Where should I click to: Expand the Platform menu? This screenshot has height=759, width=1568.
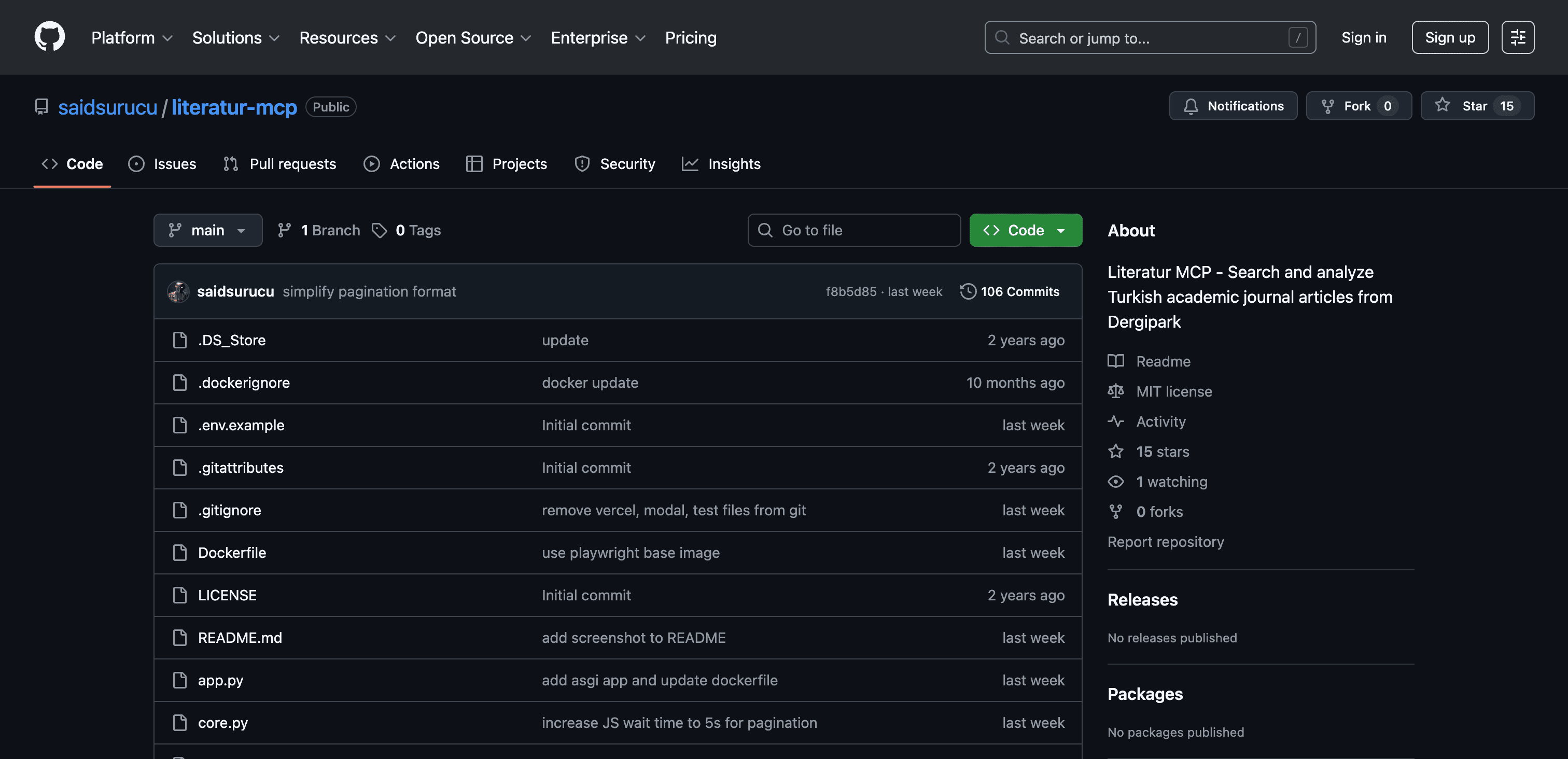pyautogui.click(x=132, y=38)
